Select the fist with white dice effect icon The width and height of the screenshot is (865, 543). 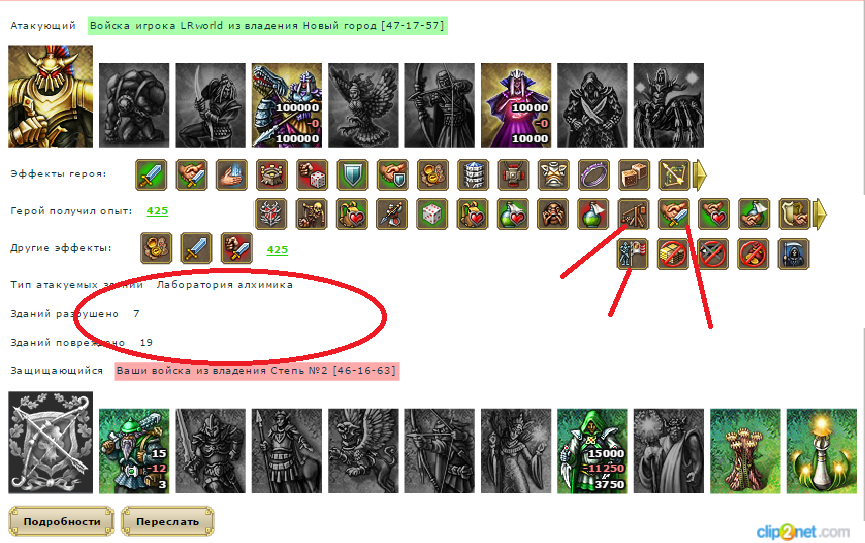coord(312,175)
